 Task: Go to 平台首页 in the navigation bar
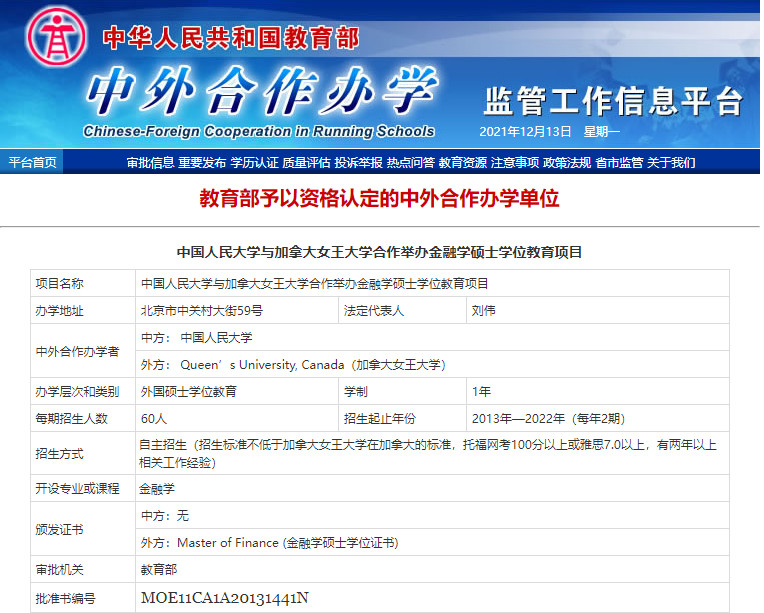33,162
